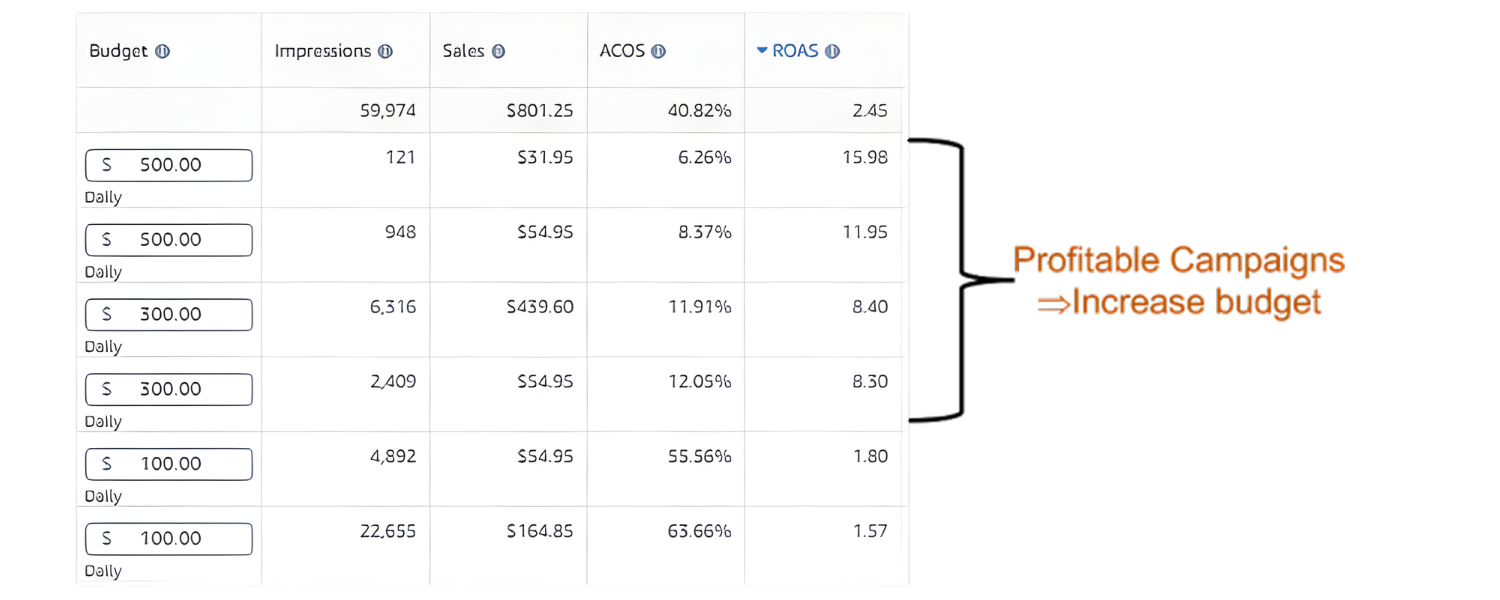Image resolution: width=1500 pixels, height=600 pixels.
Task: Select the first 300.00 budget input field
Action: pos(168,314)
